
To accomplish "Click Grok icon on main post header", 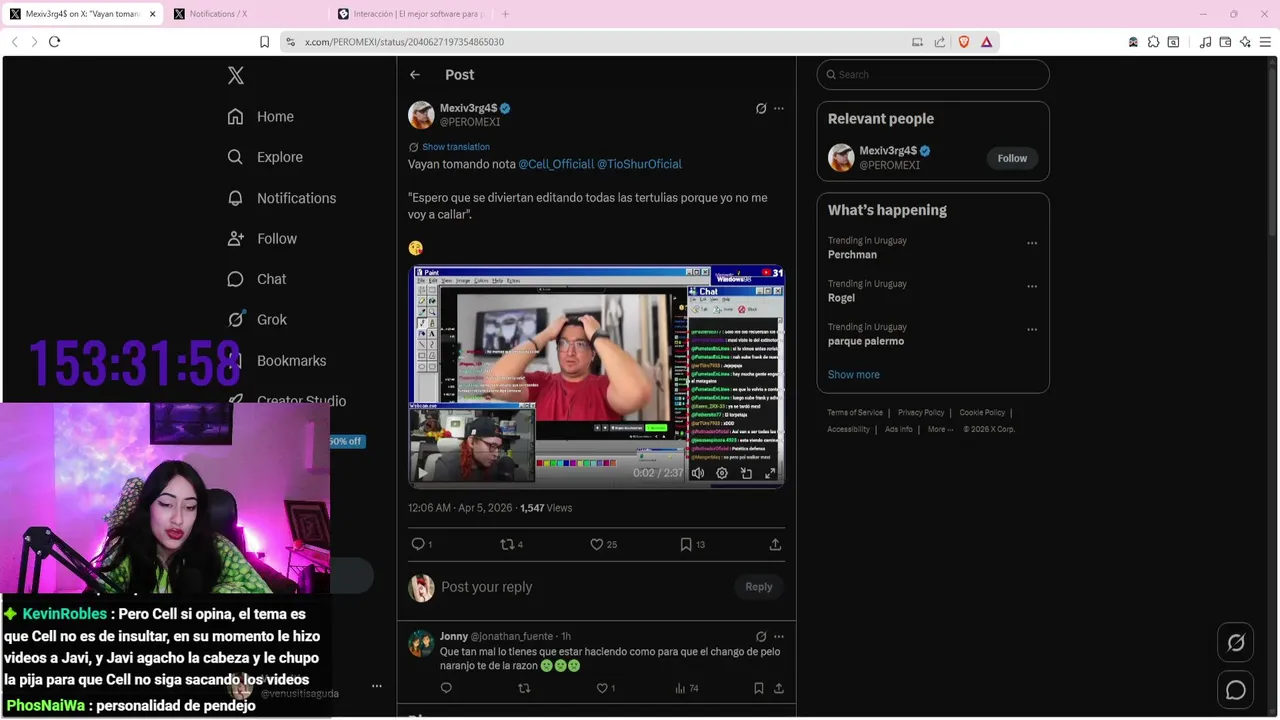I will point(761,108).
